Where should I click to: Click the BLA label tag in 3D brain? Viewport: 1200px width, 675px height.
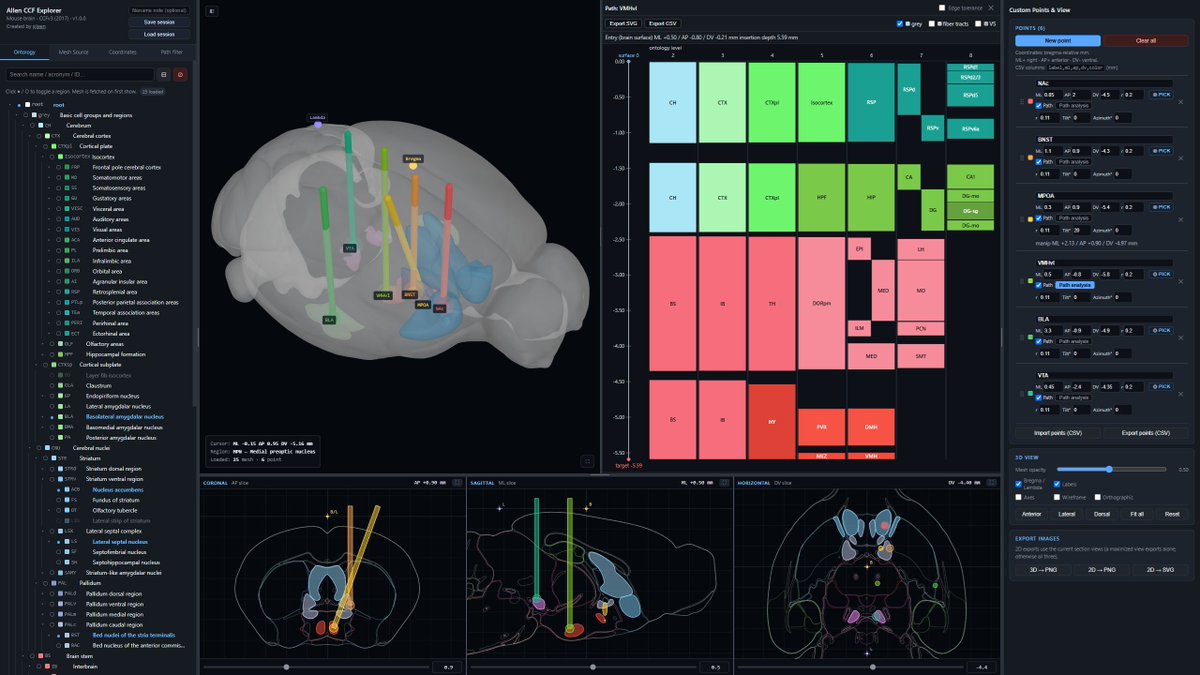(329, 320)
